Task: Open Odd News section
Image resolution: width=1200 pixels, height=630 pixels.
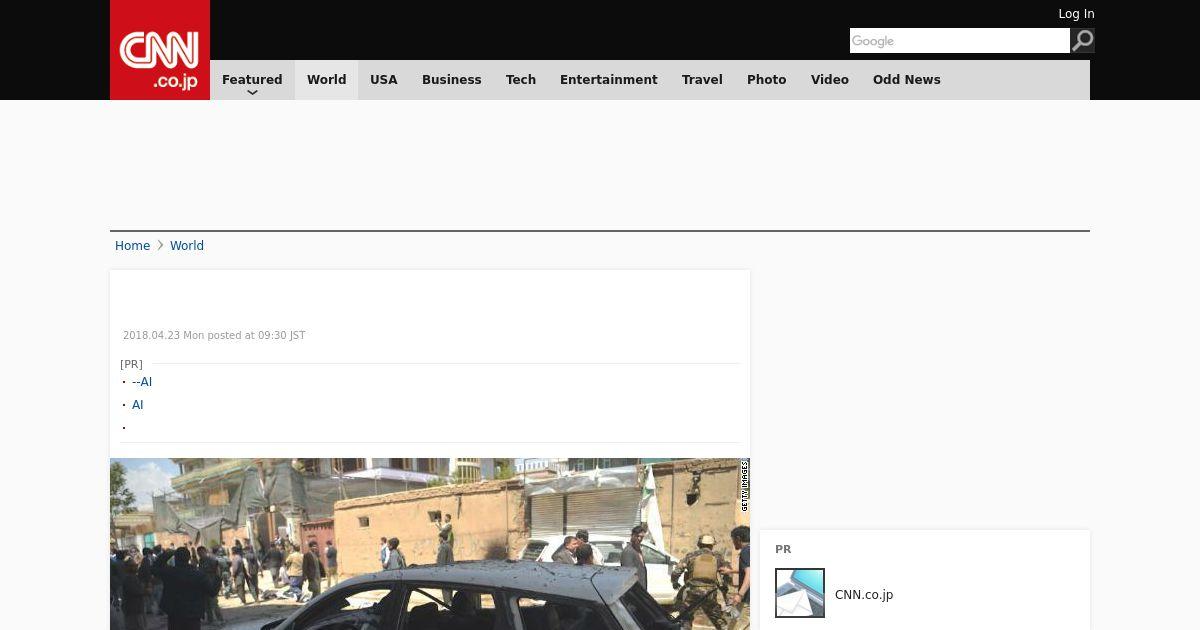Action: point(907,80)
